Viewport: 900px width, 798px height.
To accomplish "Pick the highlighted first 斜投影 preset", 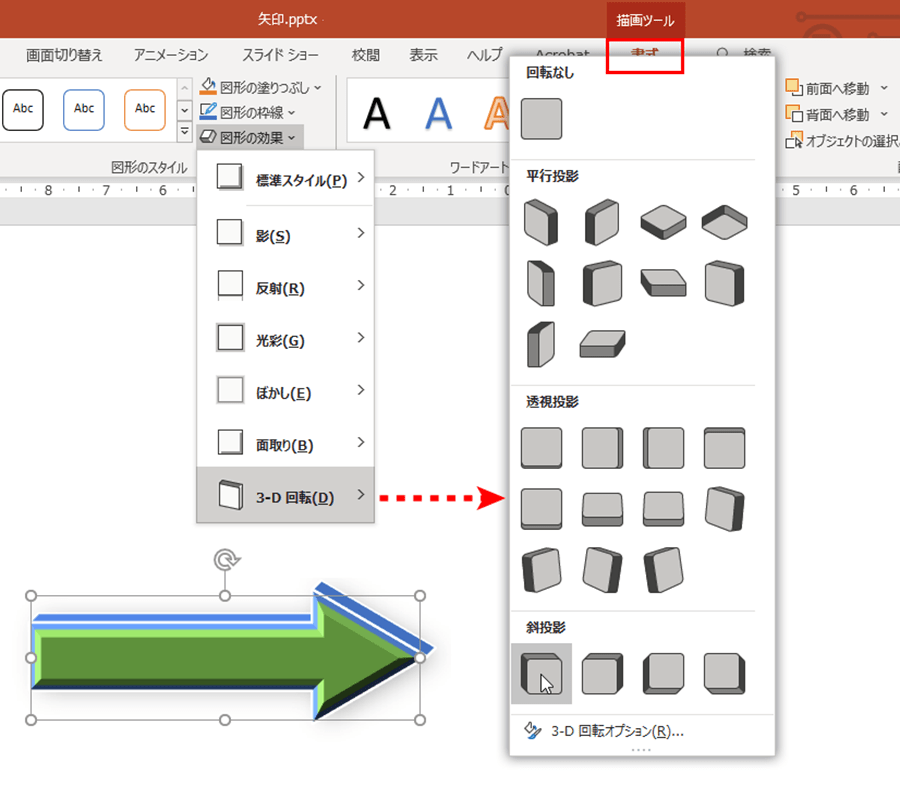I will click(541, 673).
